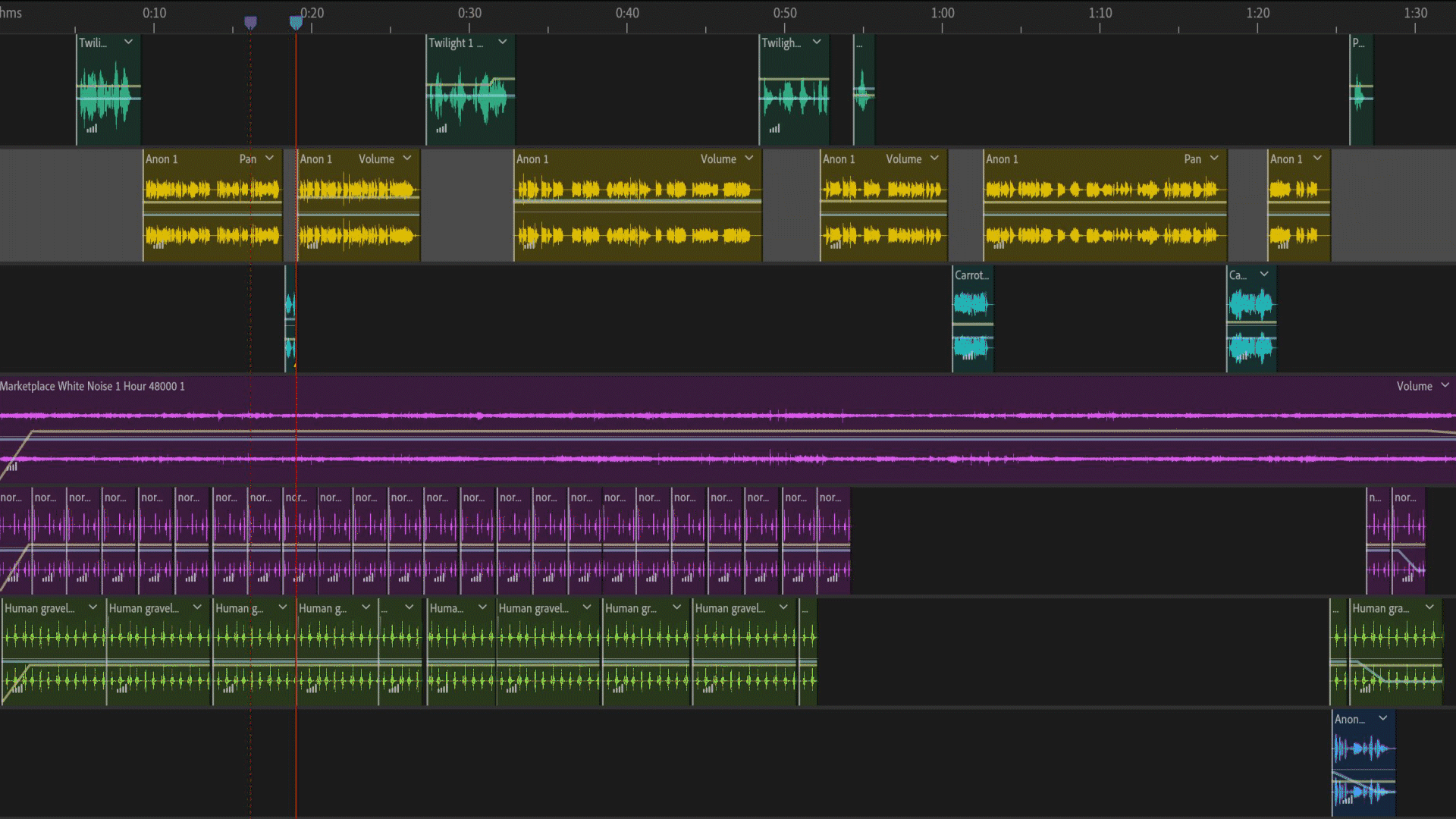1456x819 pixels.
Task: Click gain icon on Twilight 1 clip near 0:30
Action: tap(441, 129)
